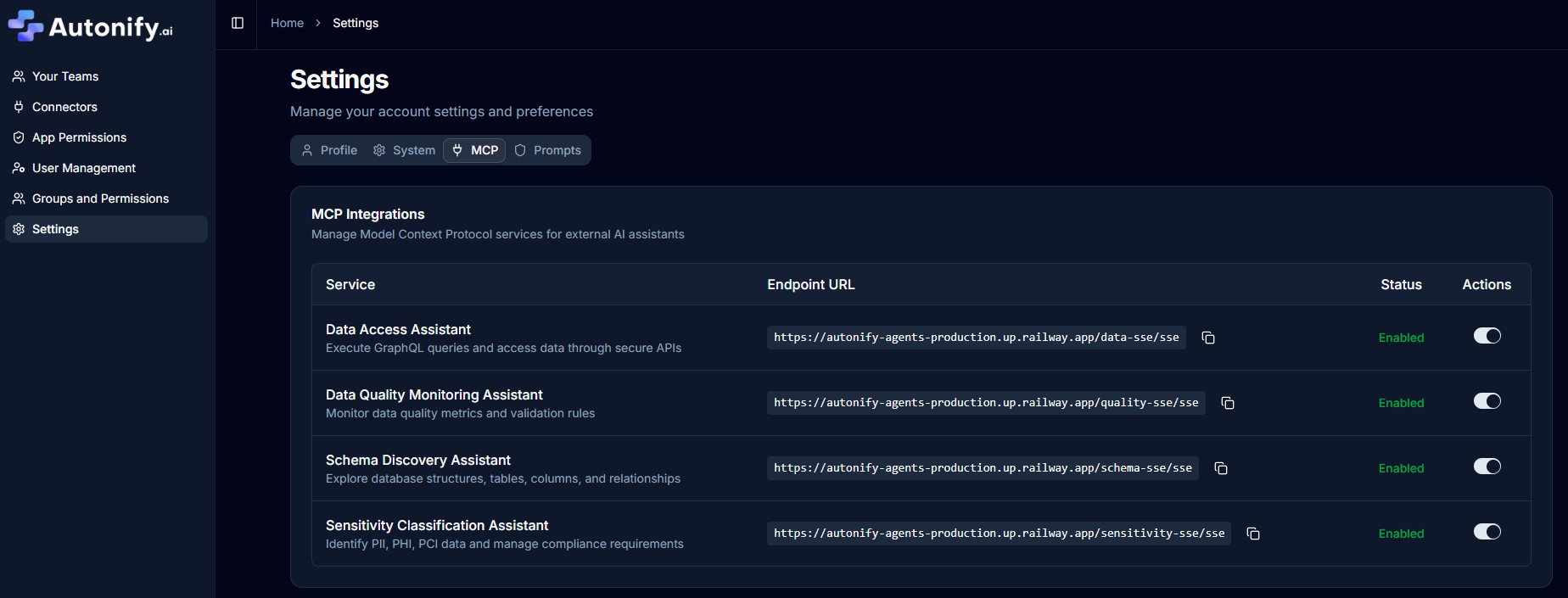Screen dimensions: 1568x598
Task: Click Enabled status for Data Access Assistant
Action: 1401,338
